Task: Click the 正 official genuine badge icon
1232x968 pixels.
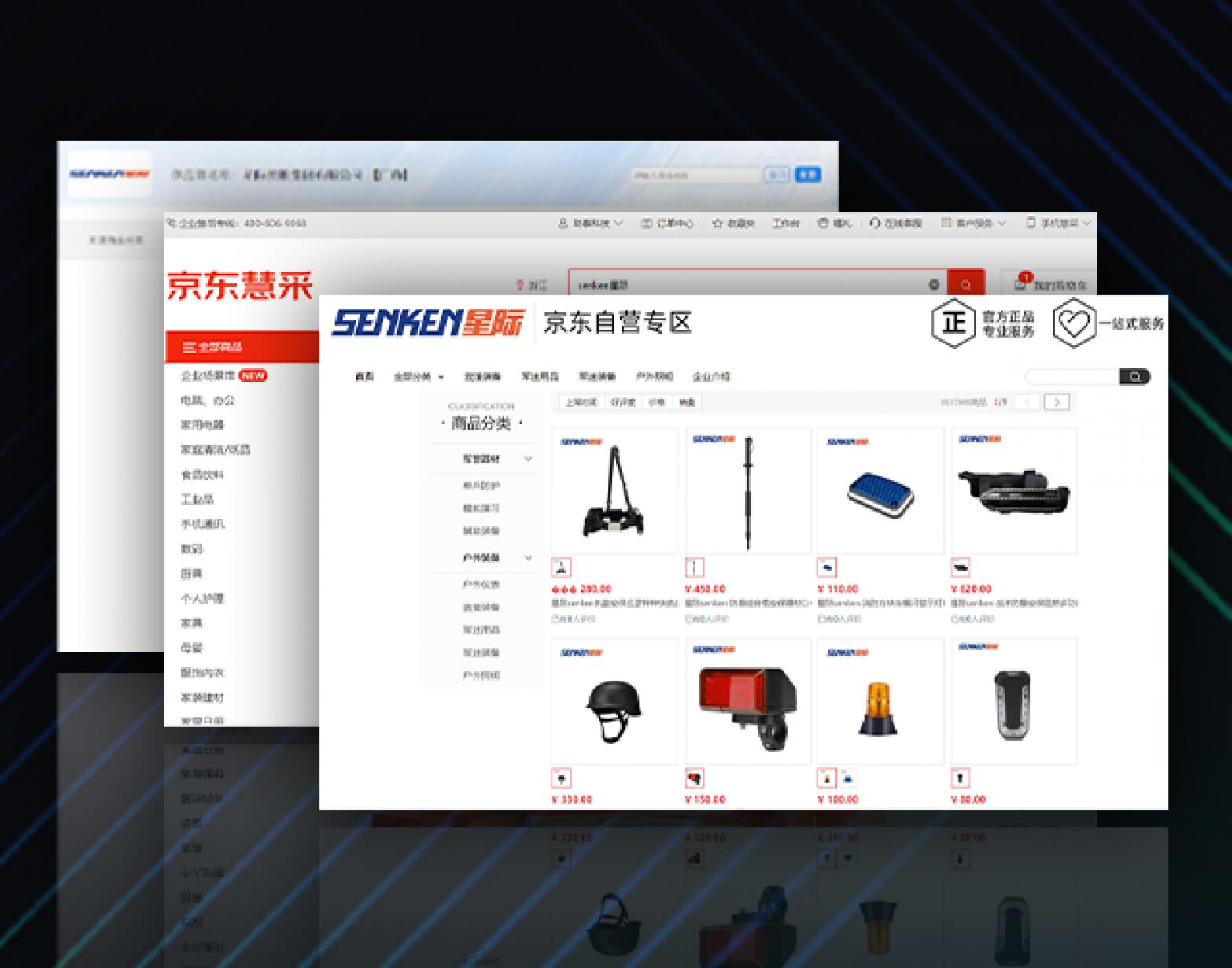Action: click(954, 323)
